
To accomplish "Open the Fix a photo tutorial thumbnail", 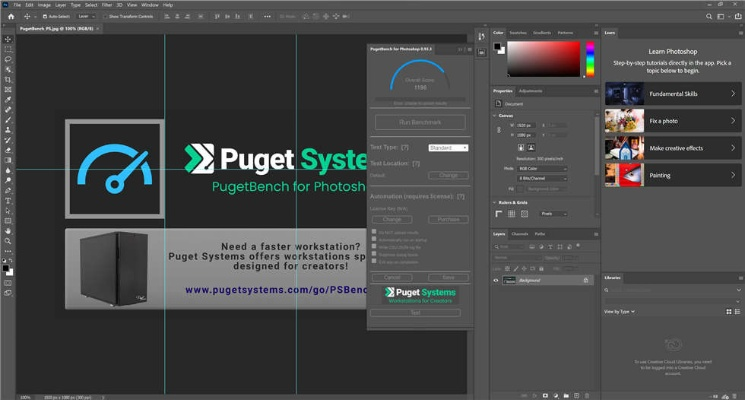I will 624,120.
